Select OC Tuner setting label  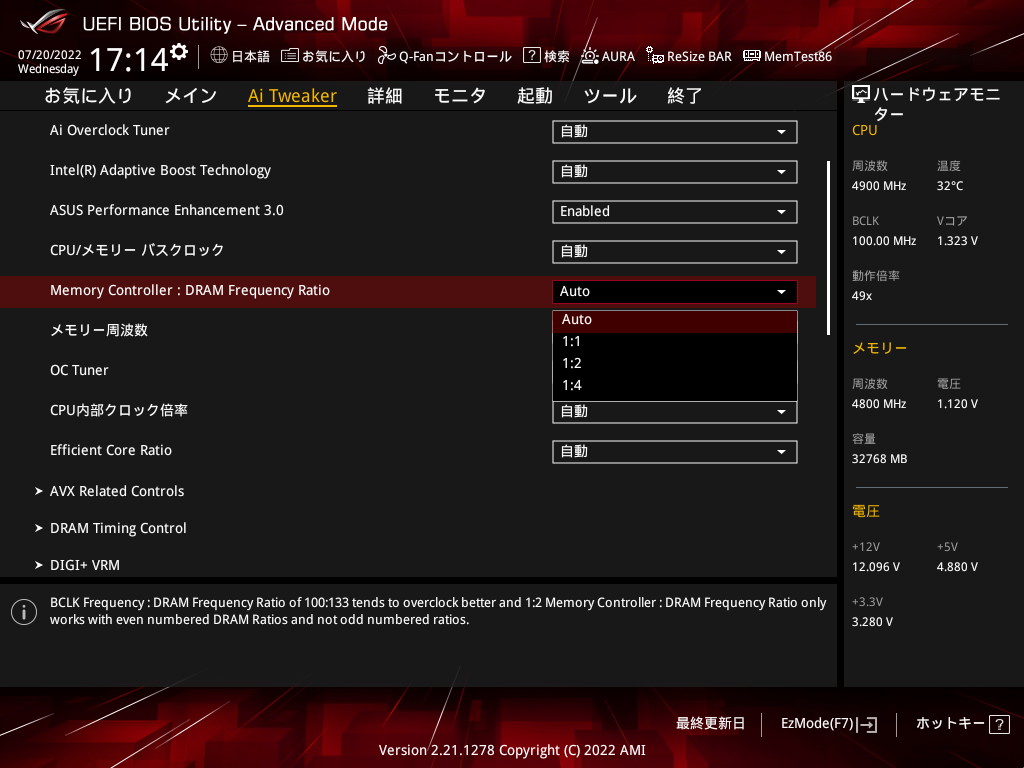80,370
